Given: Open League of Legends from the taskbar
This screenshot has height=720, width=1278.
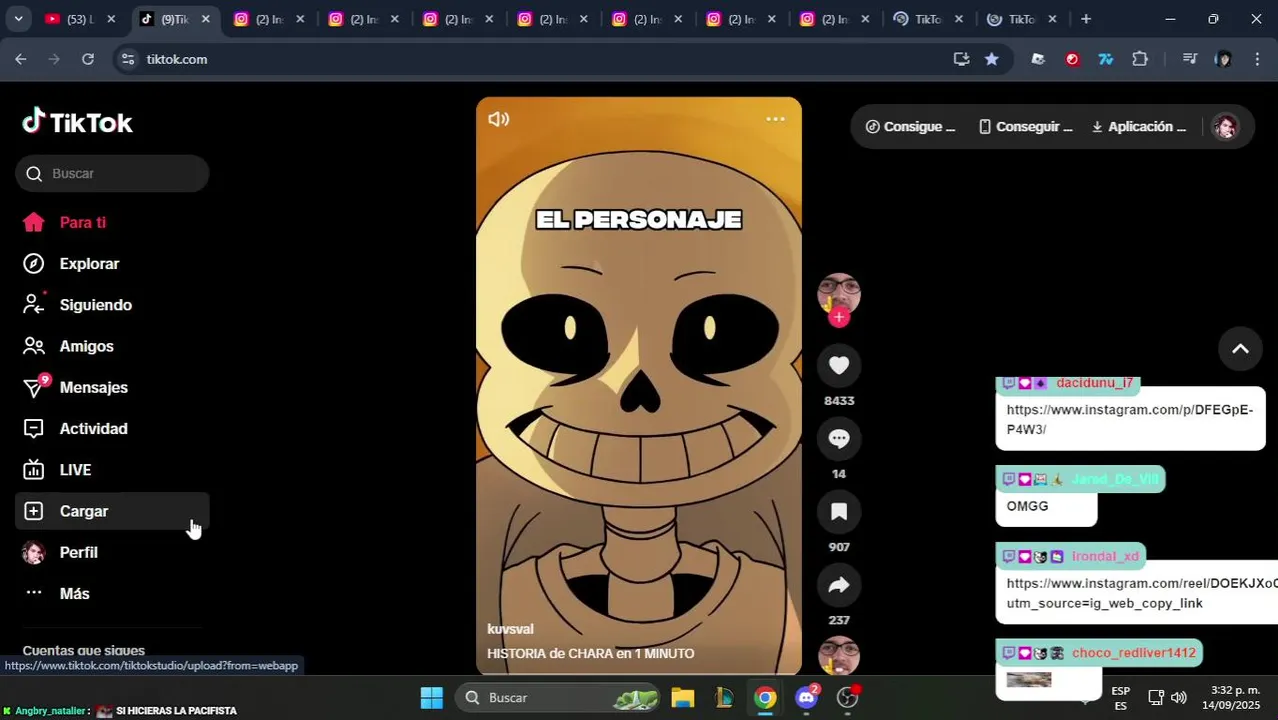Looking at the screenshot, I should click(724, 698).
